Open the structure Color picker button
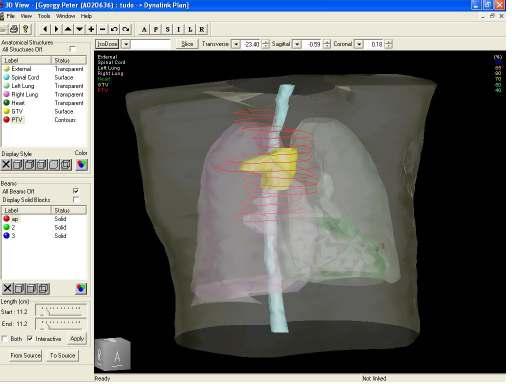 tap(82, 164)
